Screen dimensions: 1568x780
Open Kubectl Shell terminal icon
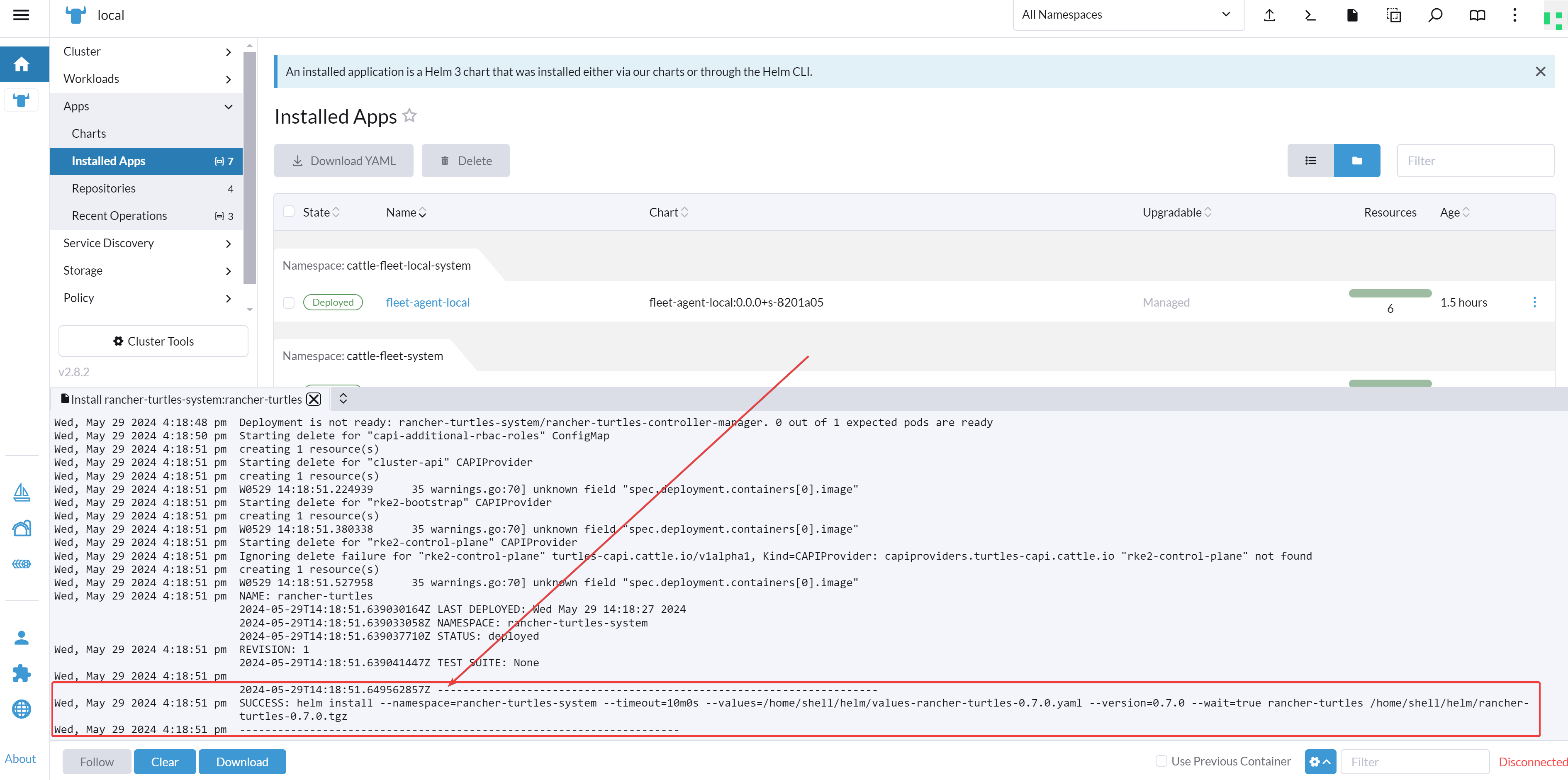pos(1310,15)
